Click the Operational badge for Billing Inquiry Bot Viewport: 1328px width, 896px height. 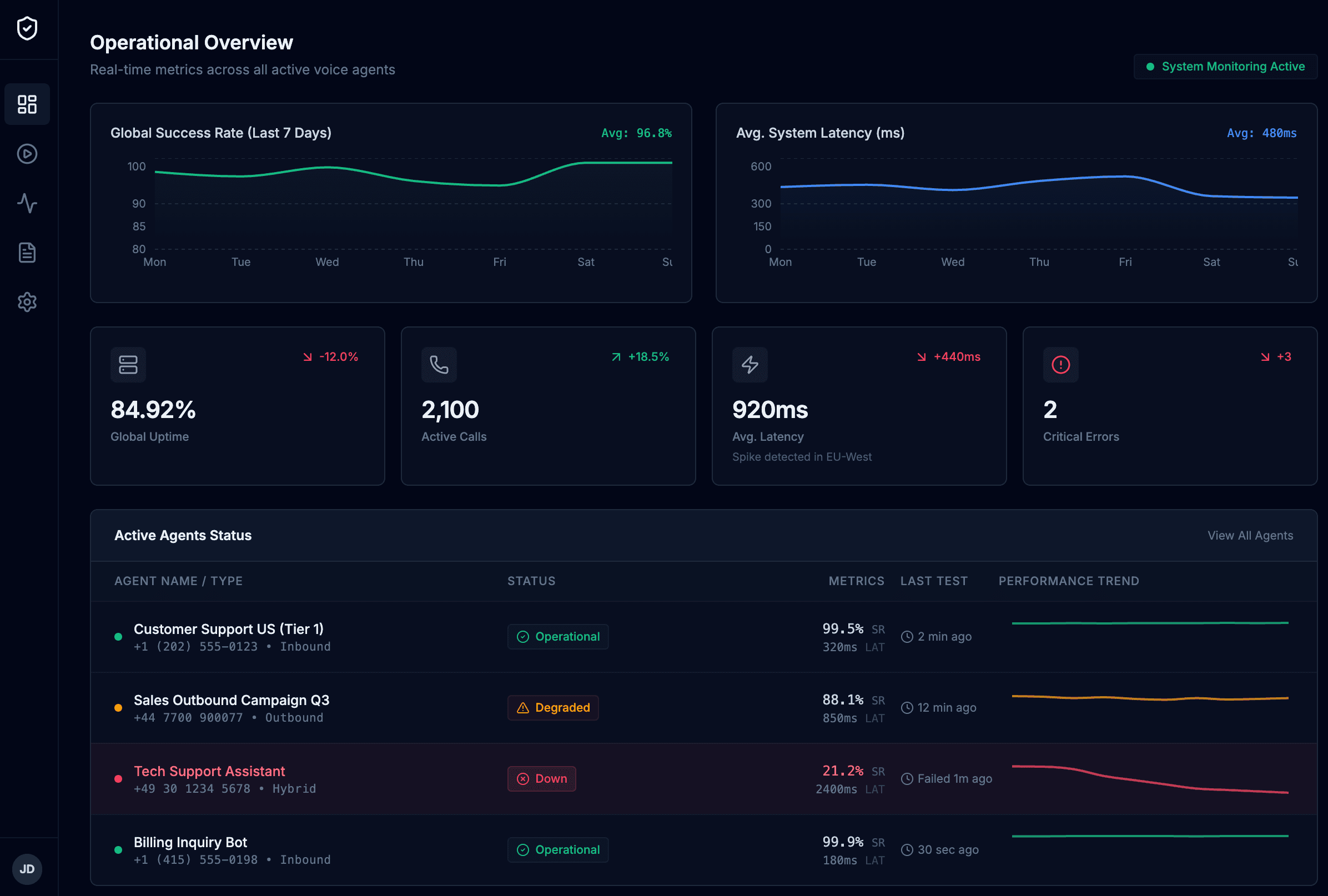(557, 849)
